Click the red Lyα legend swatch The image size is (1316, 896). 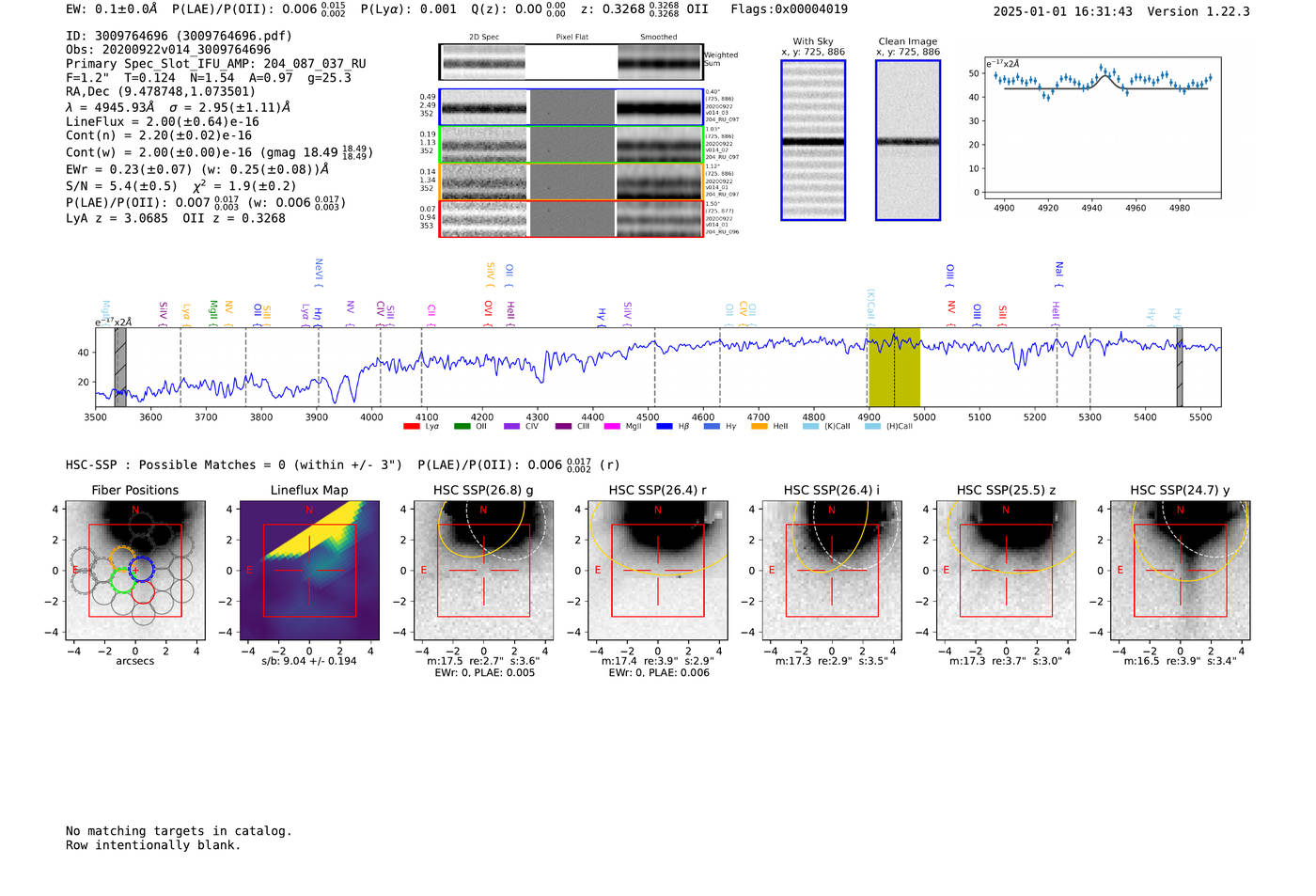point(411,427)
